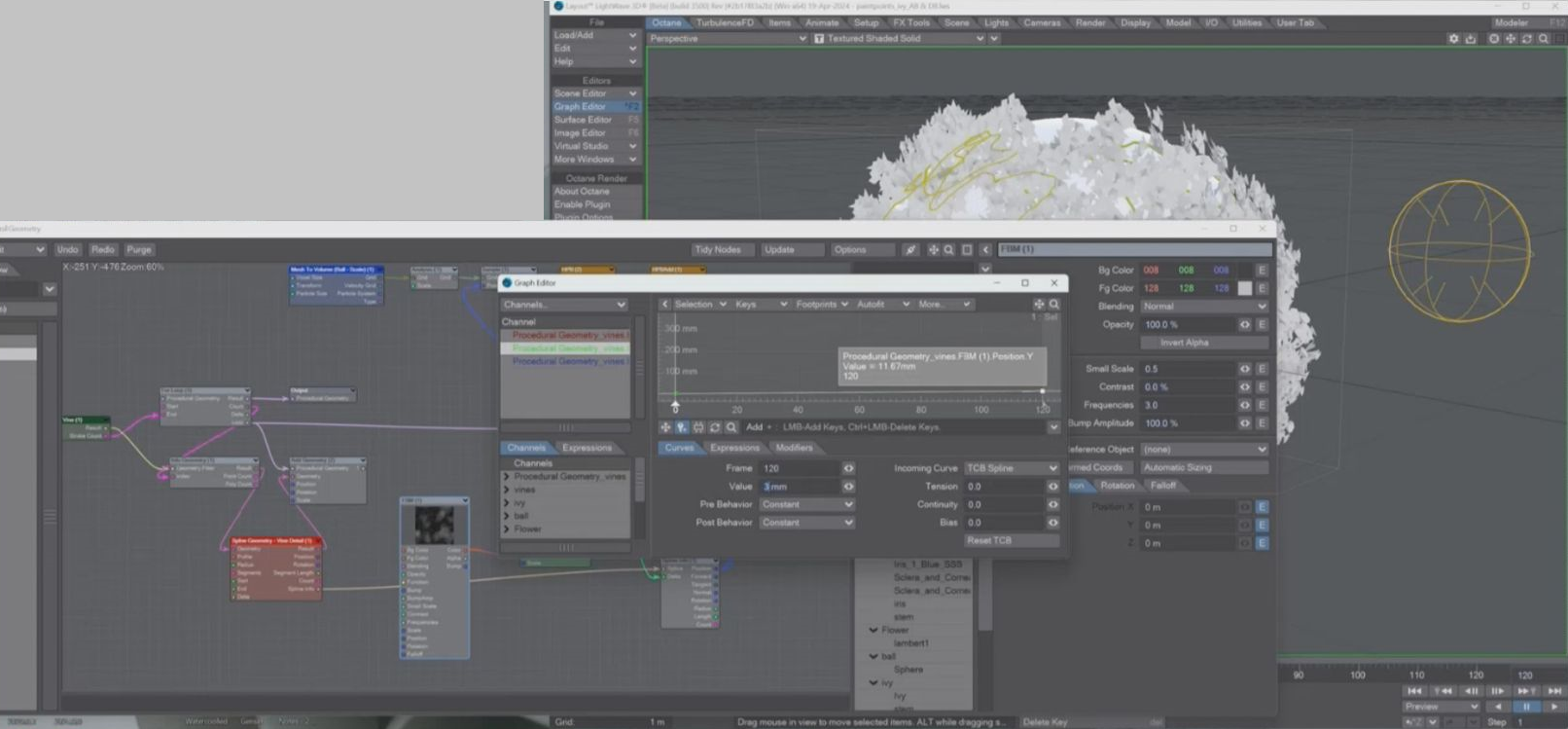Open the Render menu tab in Layout

click(1089, 22)
